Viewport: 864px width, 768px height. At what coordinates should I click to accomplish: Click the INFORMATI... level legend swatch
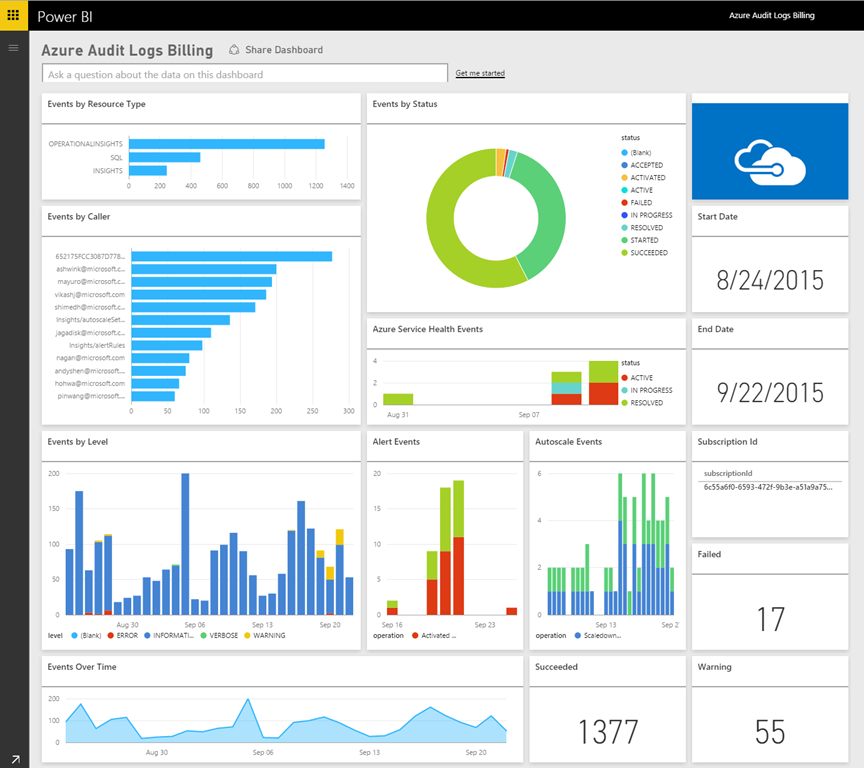pos(147,635)
